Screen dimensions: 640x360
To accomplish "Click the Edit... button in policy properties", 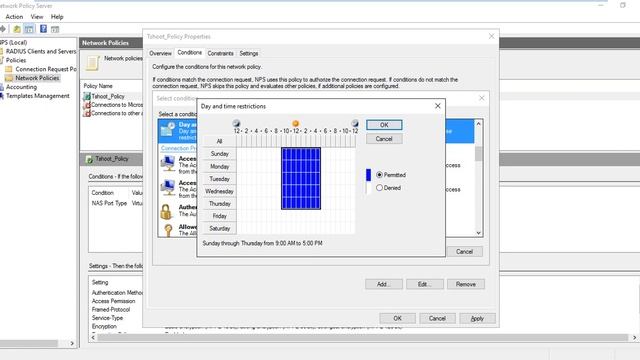I will [424, 284].
